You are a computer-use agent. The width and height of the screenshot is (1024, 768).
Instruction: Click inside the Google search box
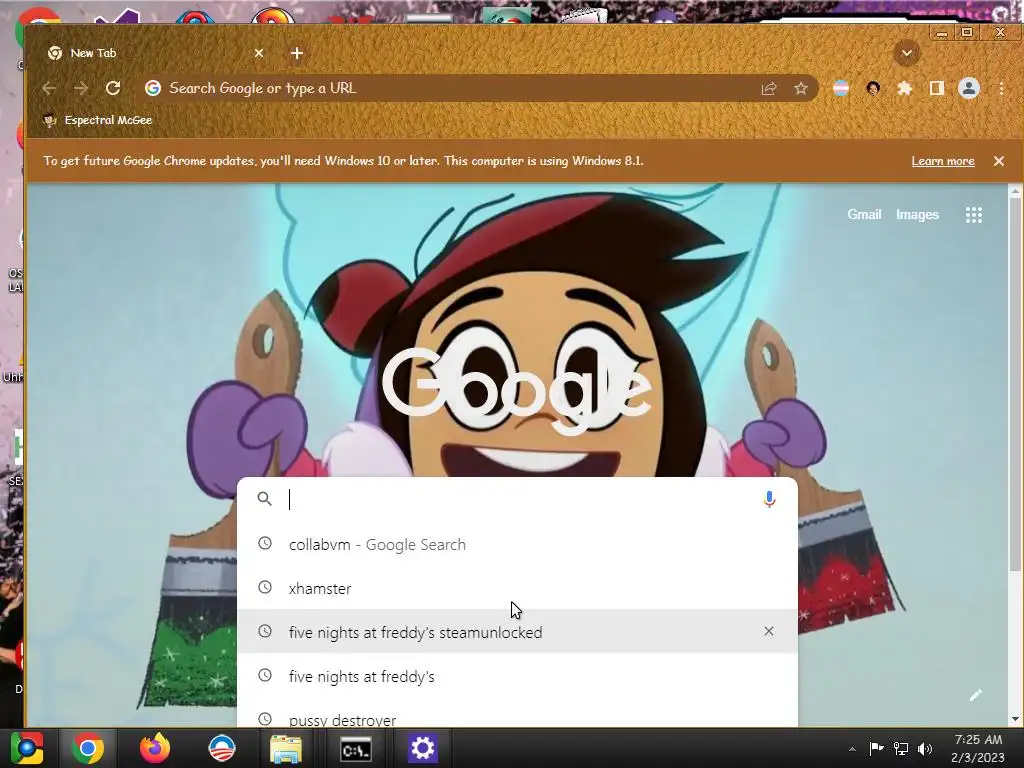pos(519,500)
